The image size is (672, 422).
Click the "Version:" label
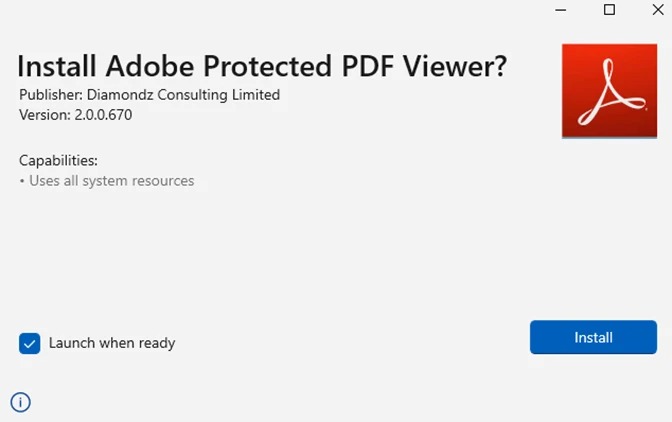coord(45,115)
